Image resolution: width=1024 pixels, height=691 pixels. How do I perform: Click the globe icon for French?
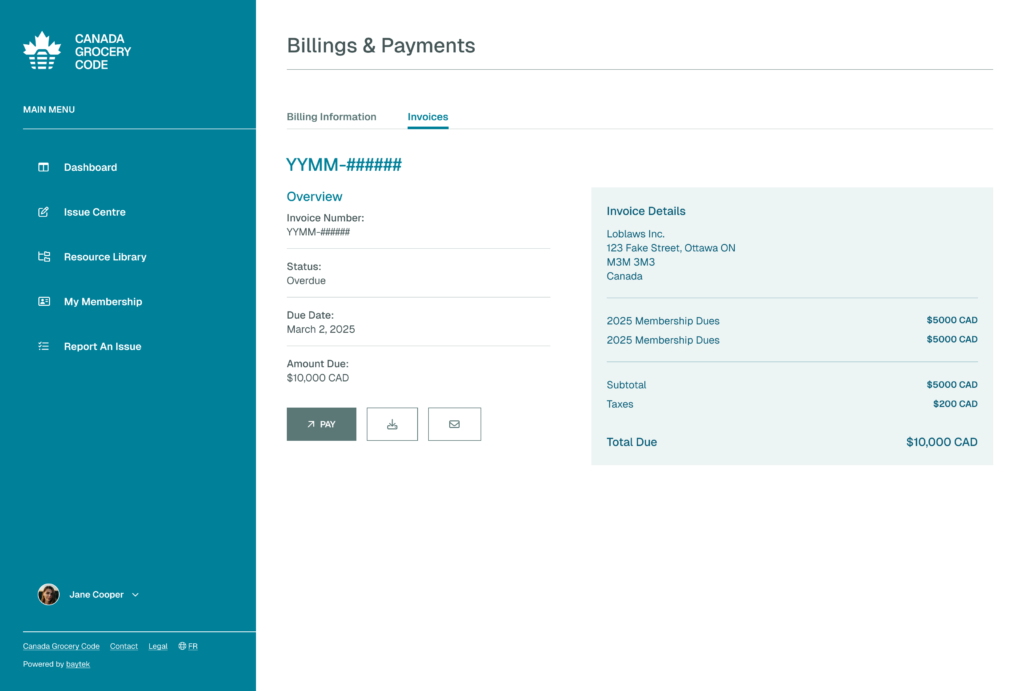(x=182, y=646)
